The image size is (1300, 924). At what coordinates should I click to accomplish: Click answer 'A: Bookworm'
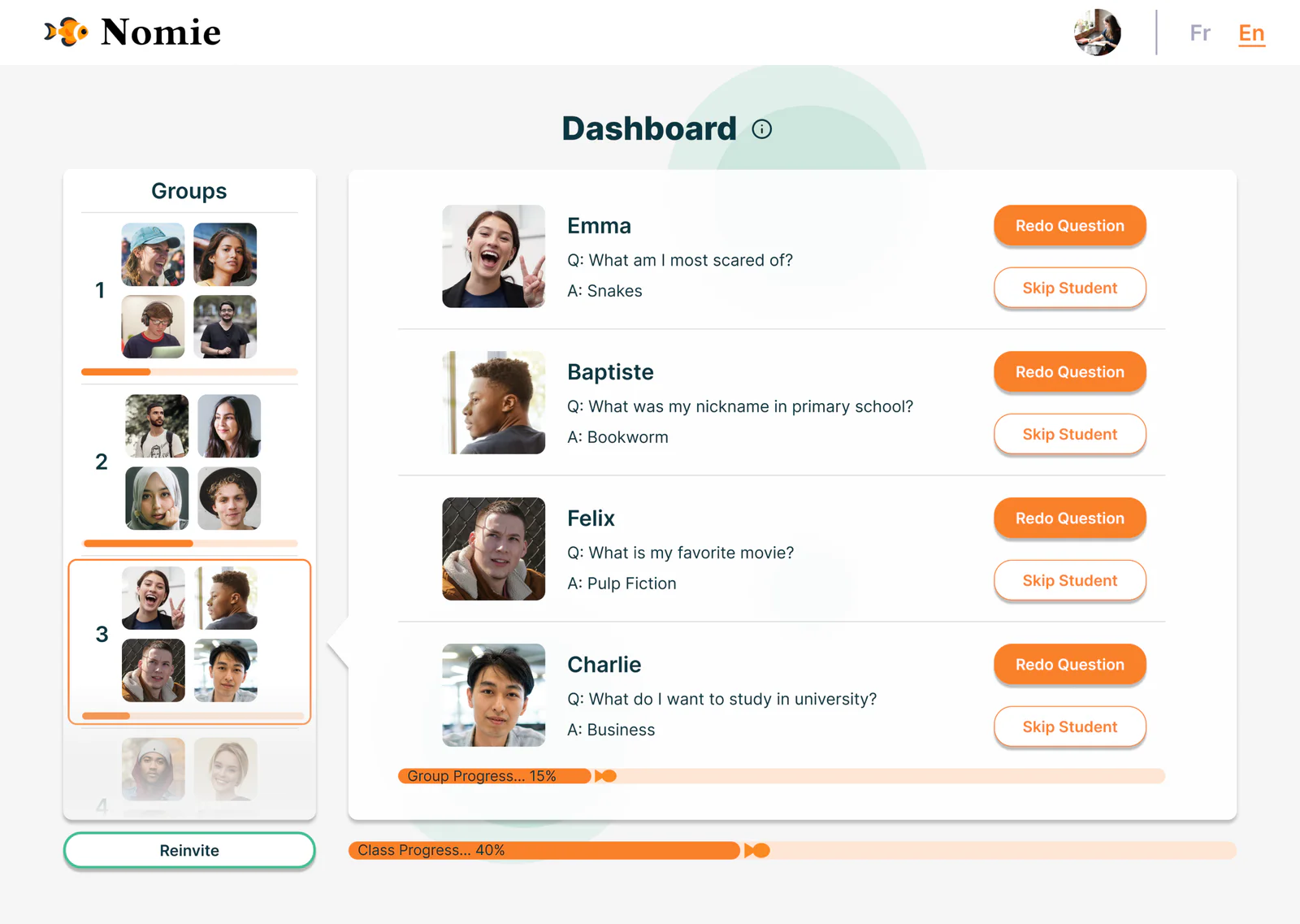point(617,437)
